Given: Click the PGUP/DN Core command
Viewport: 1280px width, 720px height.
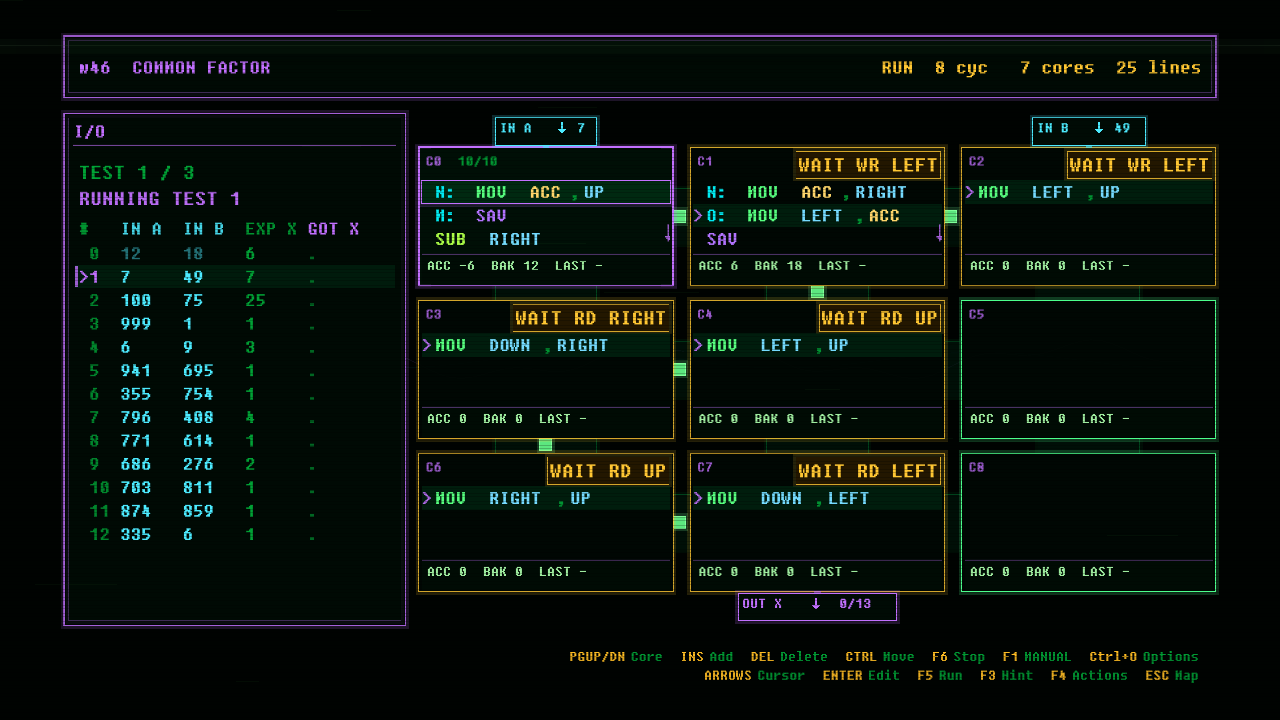Looking at the screenshot, I should pyautogui.click(x=616, y=657).
